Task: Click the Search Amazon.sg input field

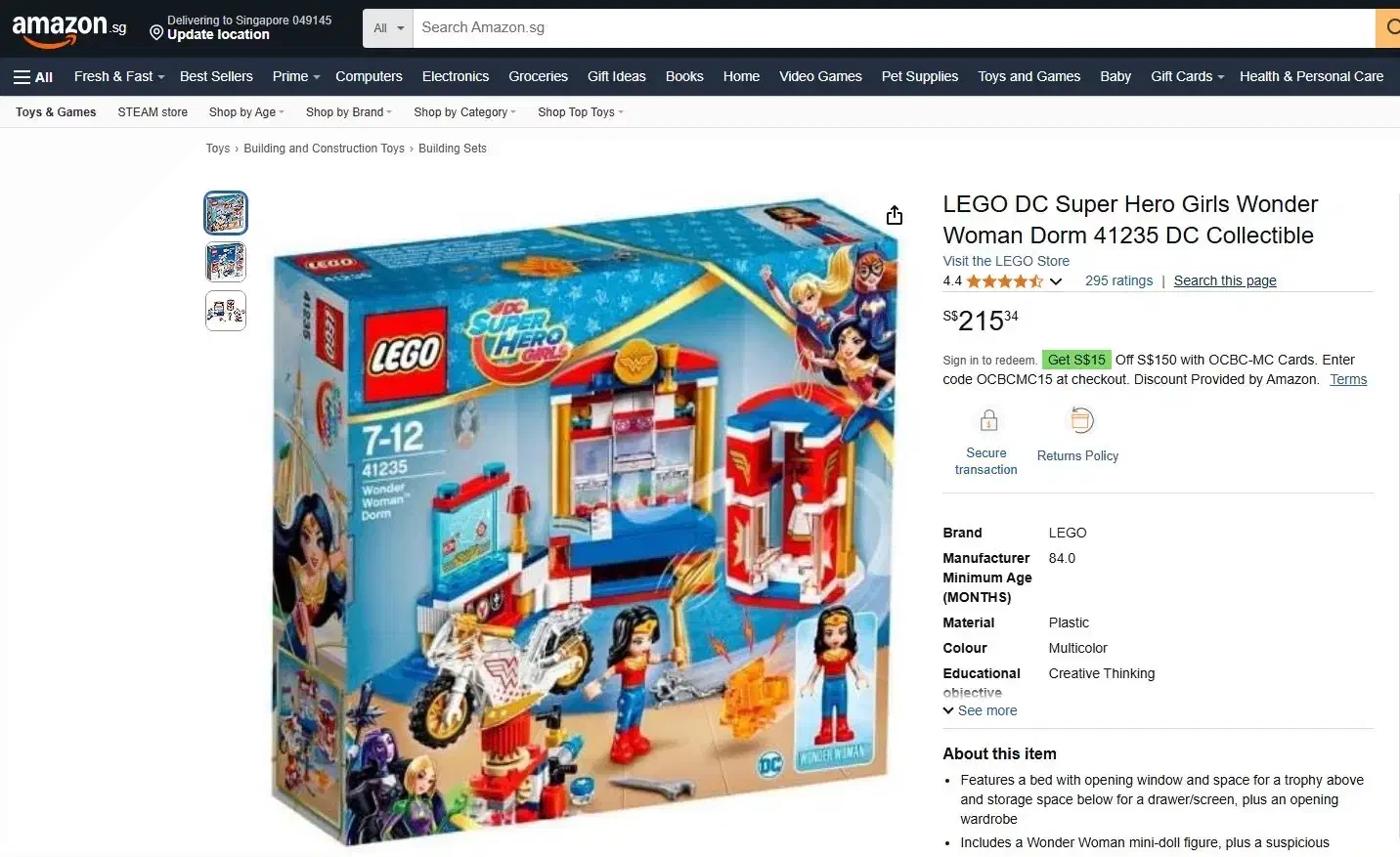Action: click(894, 28)
